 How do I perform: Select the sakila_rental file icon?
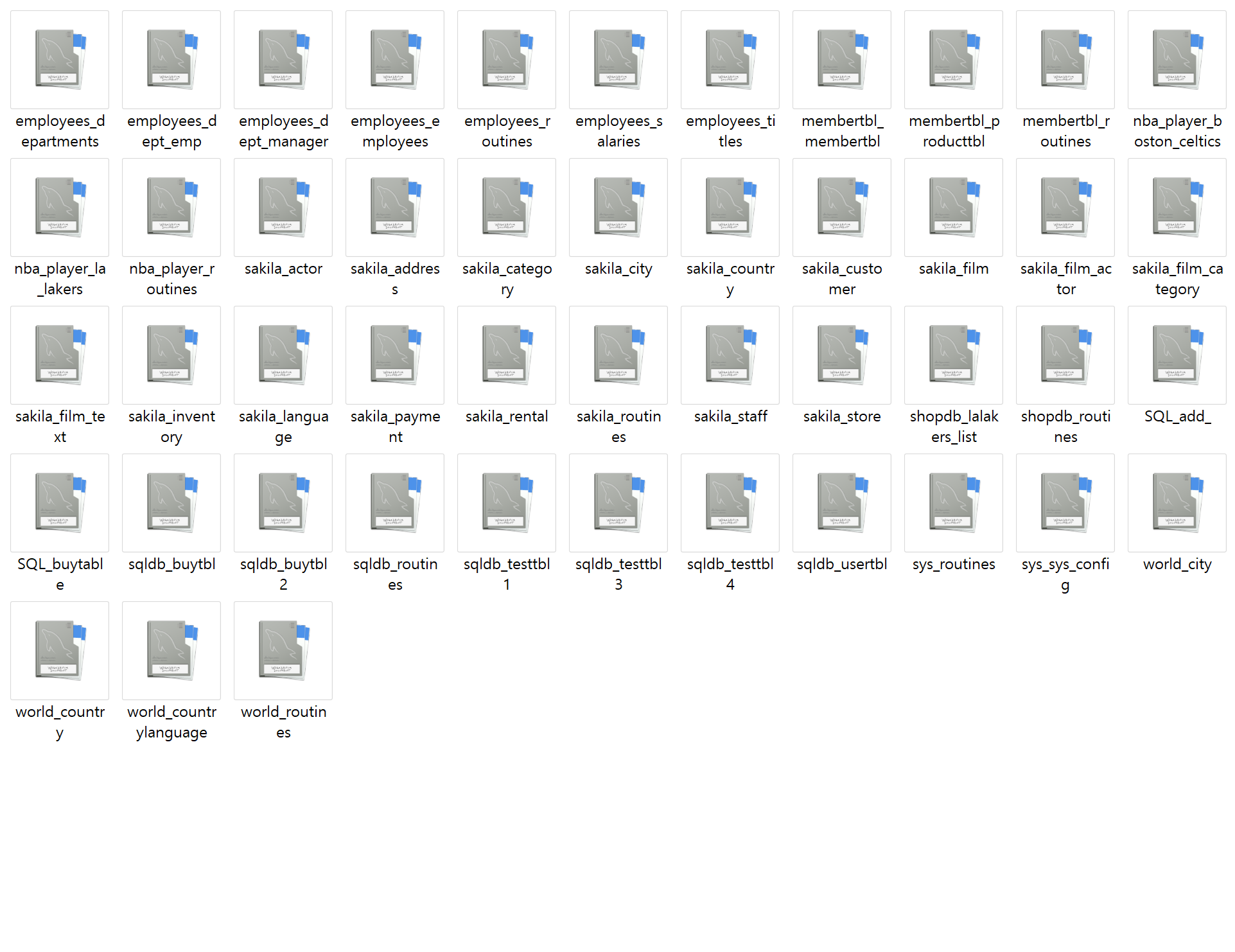pyautogui.click(x=507, y=355)
